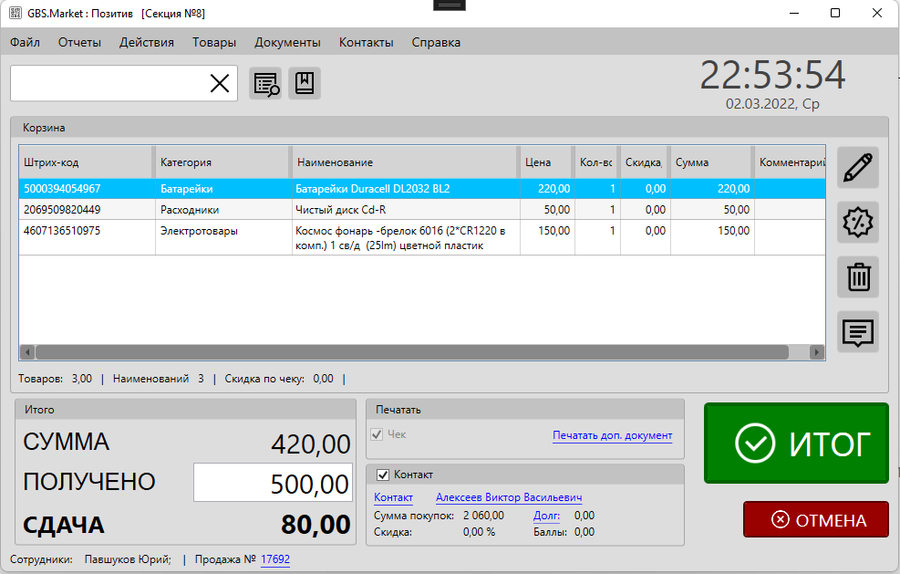This screenshot has width=900, height=574.
Task: Add a comment using speech bubble icon
Action: [x=858, y=332]
